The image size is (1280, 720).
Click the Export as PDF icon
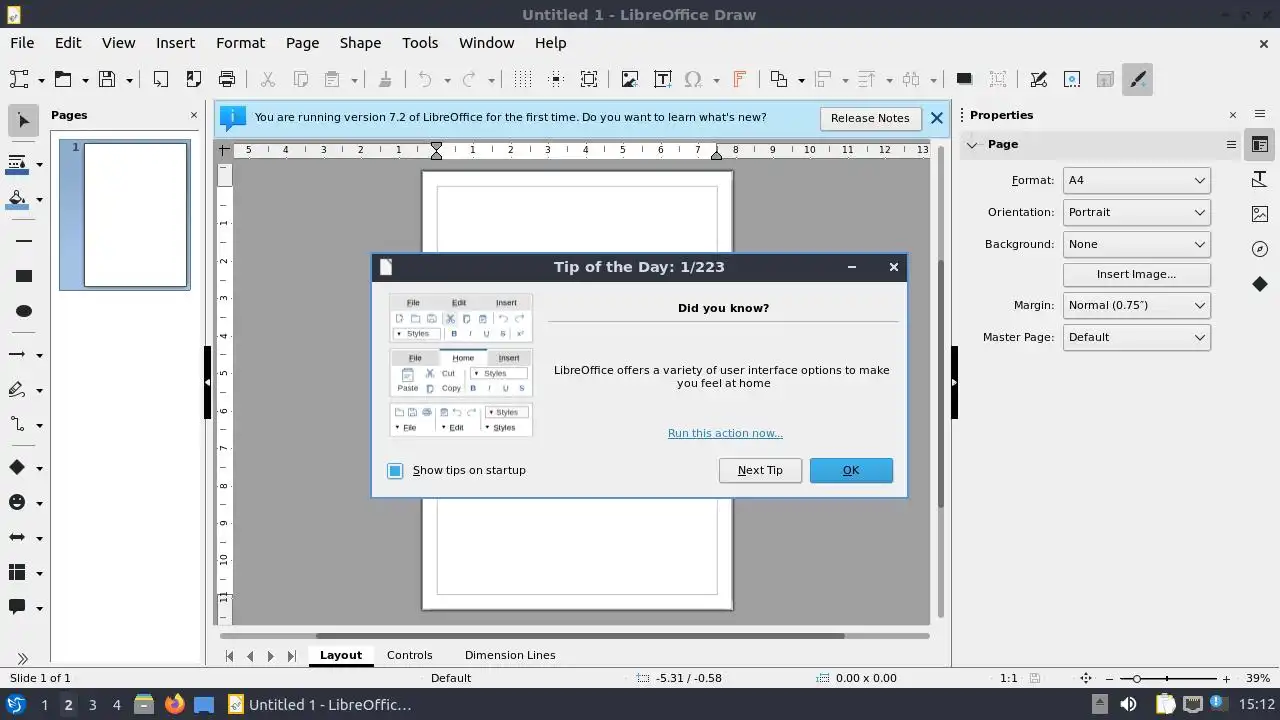[x=193, y=80]
